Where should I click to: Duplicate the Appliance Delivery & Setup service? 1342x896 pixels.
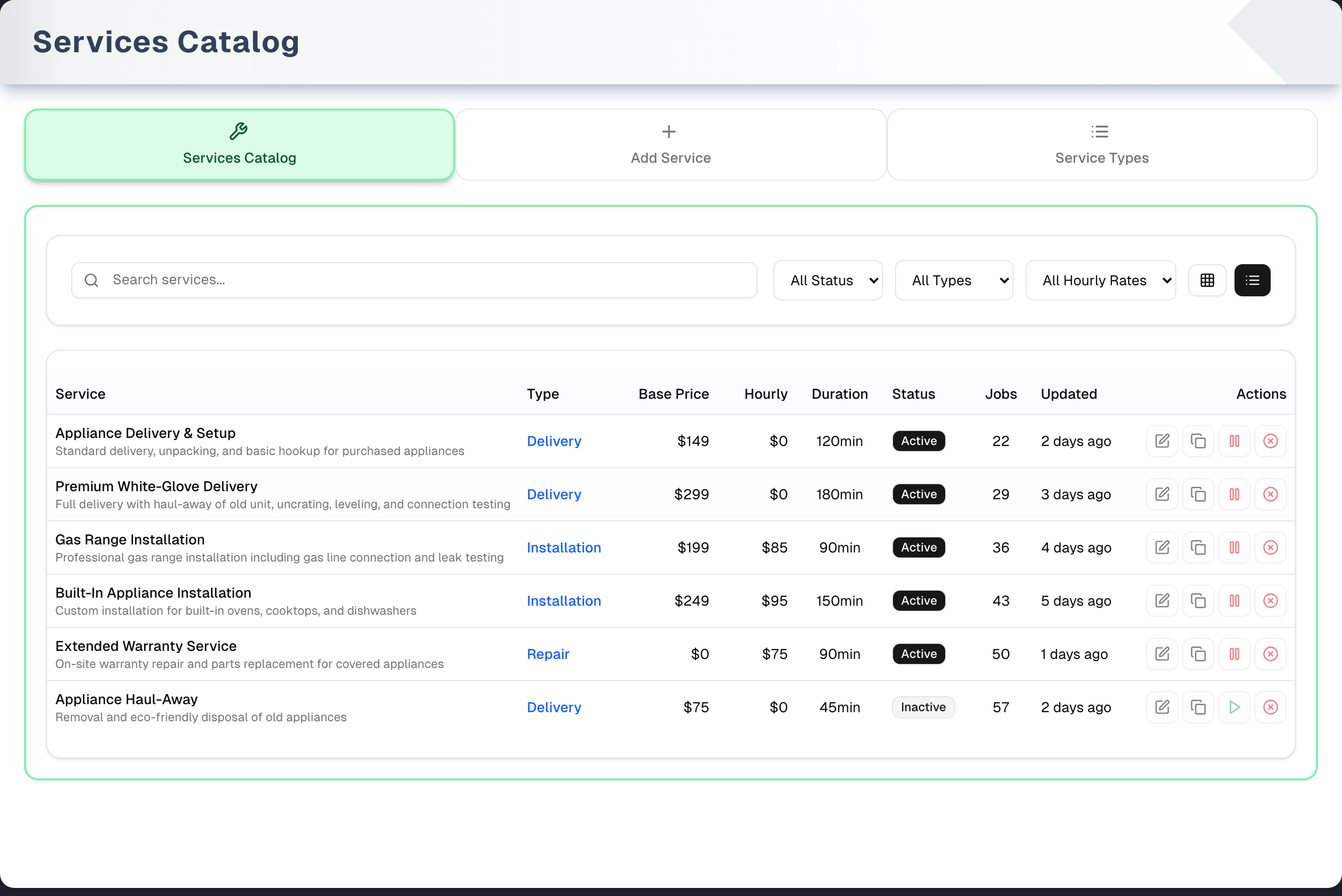click(1198, 441)
